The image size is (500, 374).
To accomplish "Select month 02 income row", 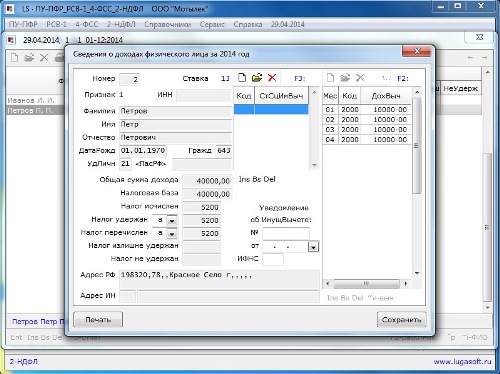I will (367, 119).
